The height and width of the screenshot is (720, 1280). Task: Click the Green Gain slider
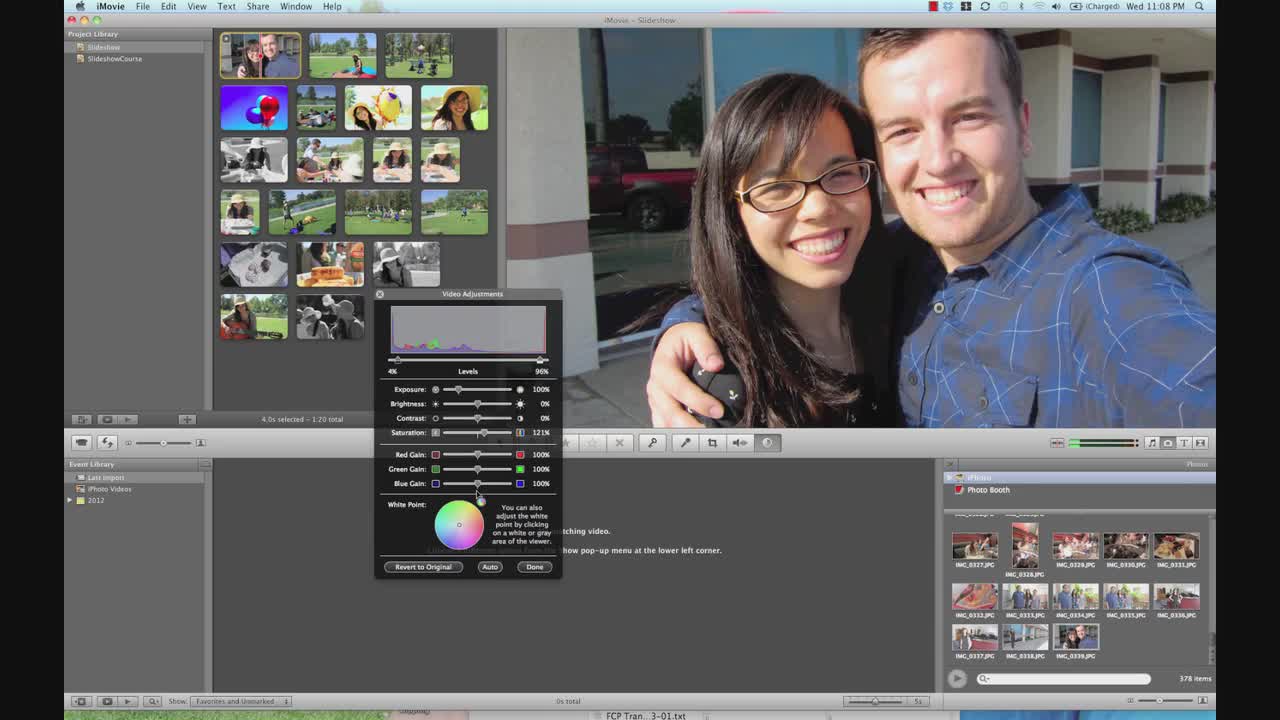[477, 469]
